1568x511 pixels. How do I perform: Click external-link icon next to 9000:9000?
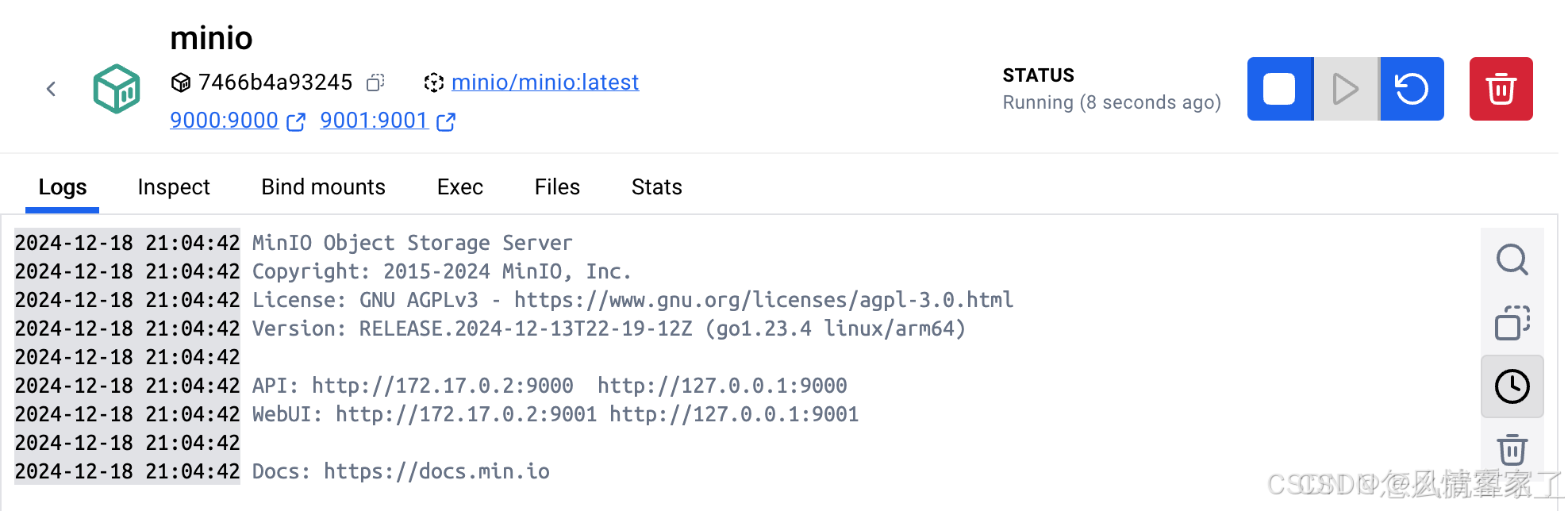pos(296,121)
